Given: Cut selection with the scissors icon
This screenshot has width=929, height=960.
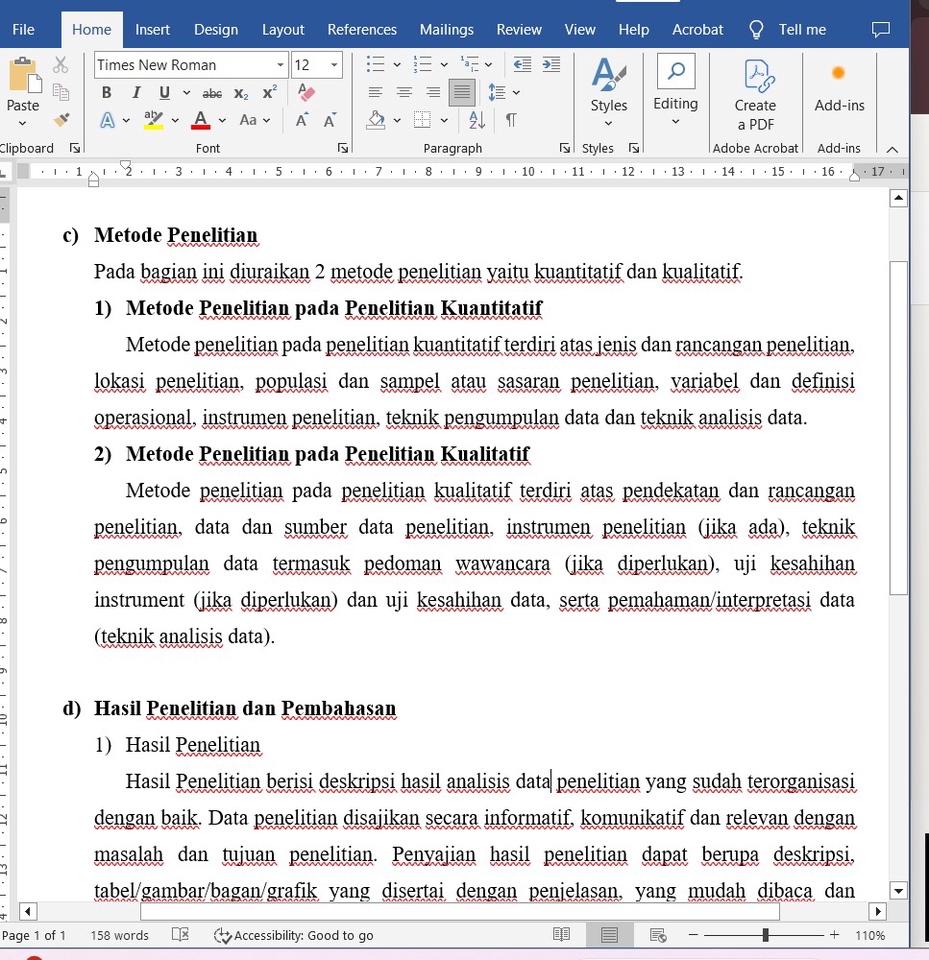Looking at the screenshot, I should click(60, 64).
